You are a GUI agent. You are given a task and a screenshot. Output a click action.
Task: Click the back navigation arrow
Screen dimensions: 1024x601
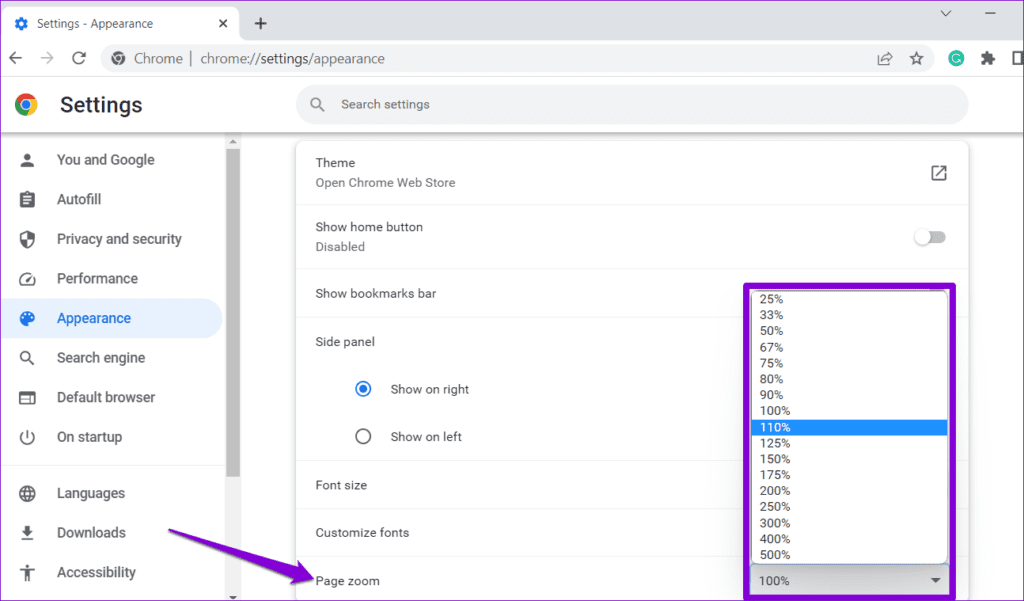pos(16,58)
